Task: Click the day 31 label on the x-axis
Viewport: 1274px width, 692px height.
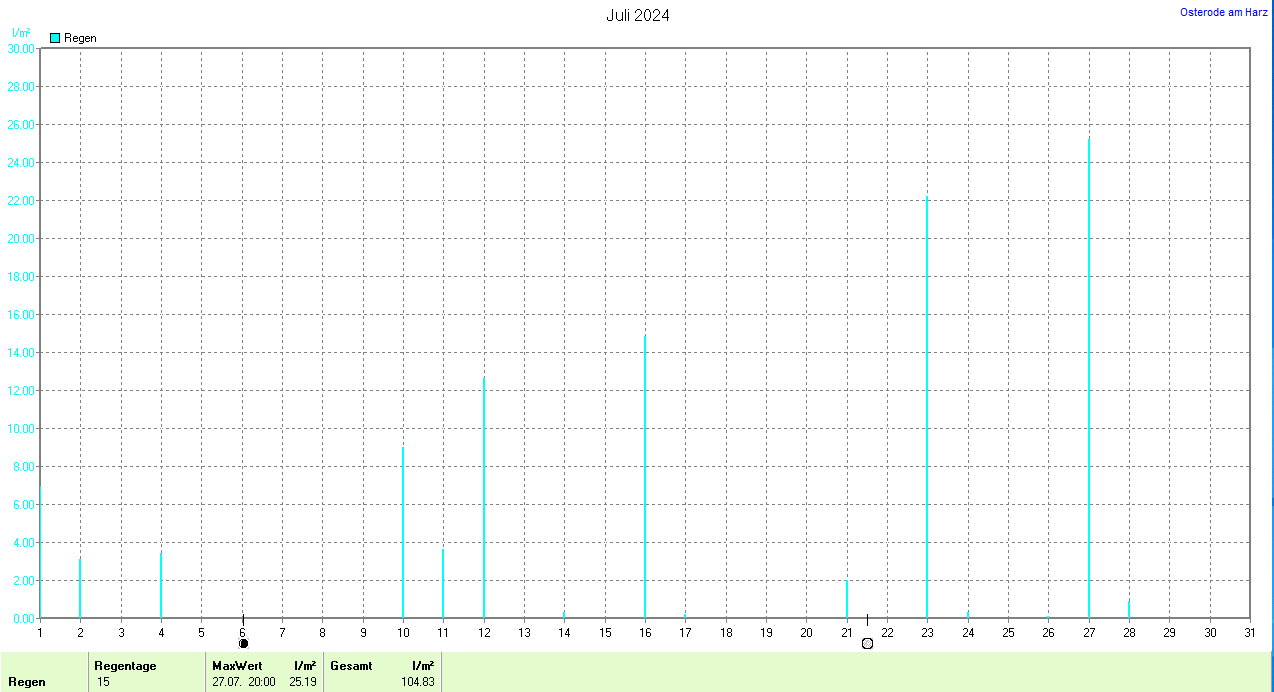Action: click(x=1250, y=632)
